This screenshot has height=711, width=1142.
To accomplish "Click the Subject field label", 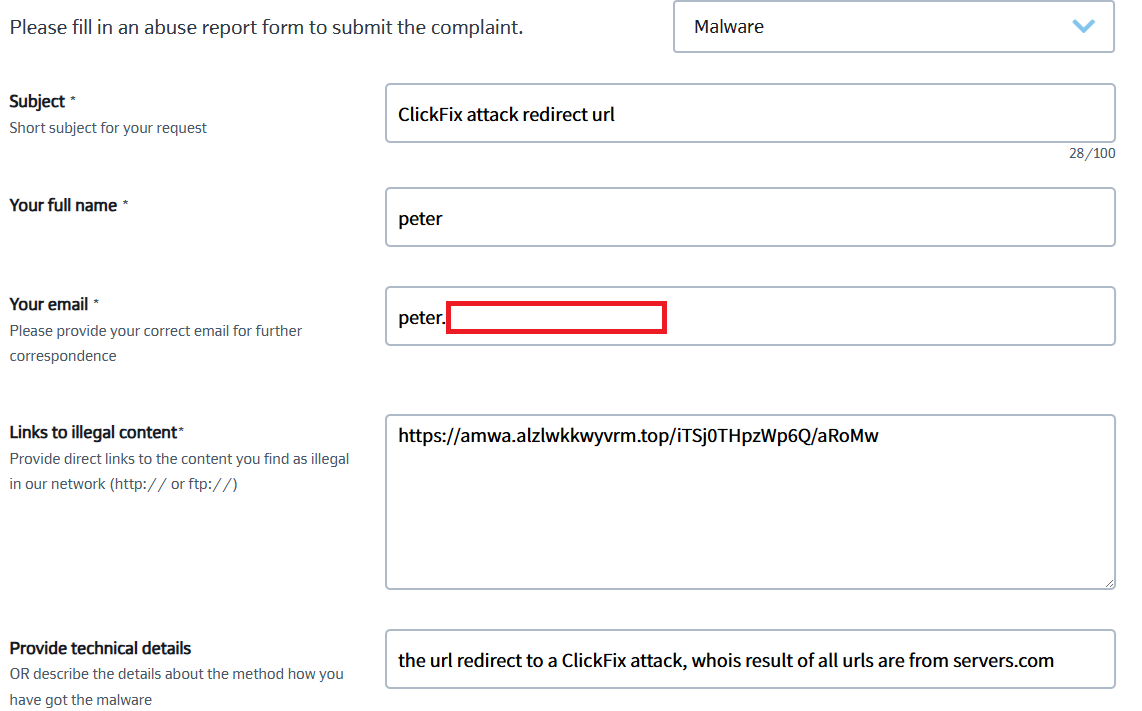I will coord(37,101).
